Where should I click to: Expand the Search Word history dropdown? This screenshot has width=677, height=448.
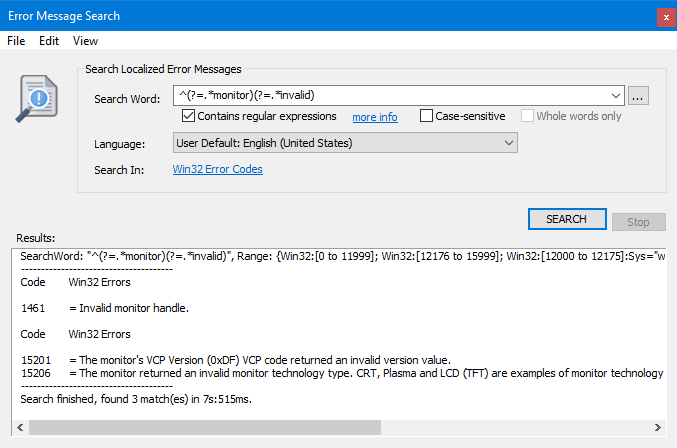pyautogui.click(x=616, y=96)
